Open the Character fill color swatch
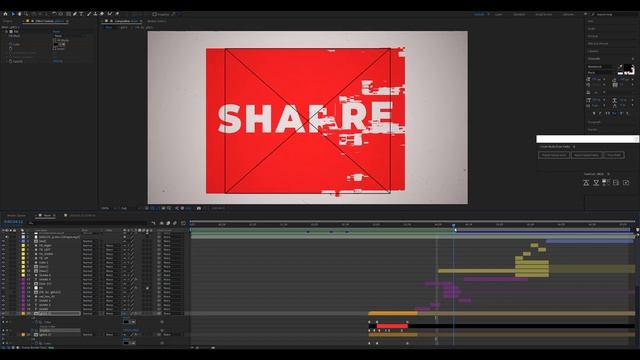The image size is (640, 360). coord(628,67)
